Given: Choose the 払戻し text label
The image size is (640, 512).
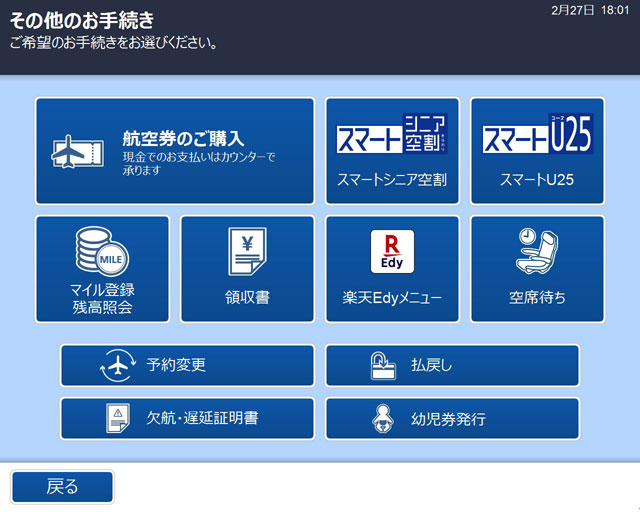Looking at the screenshot, I should pyautogui.click(x=432, y=366).
